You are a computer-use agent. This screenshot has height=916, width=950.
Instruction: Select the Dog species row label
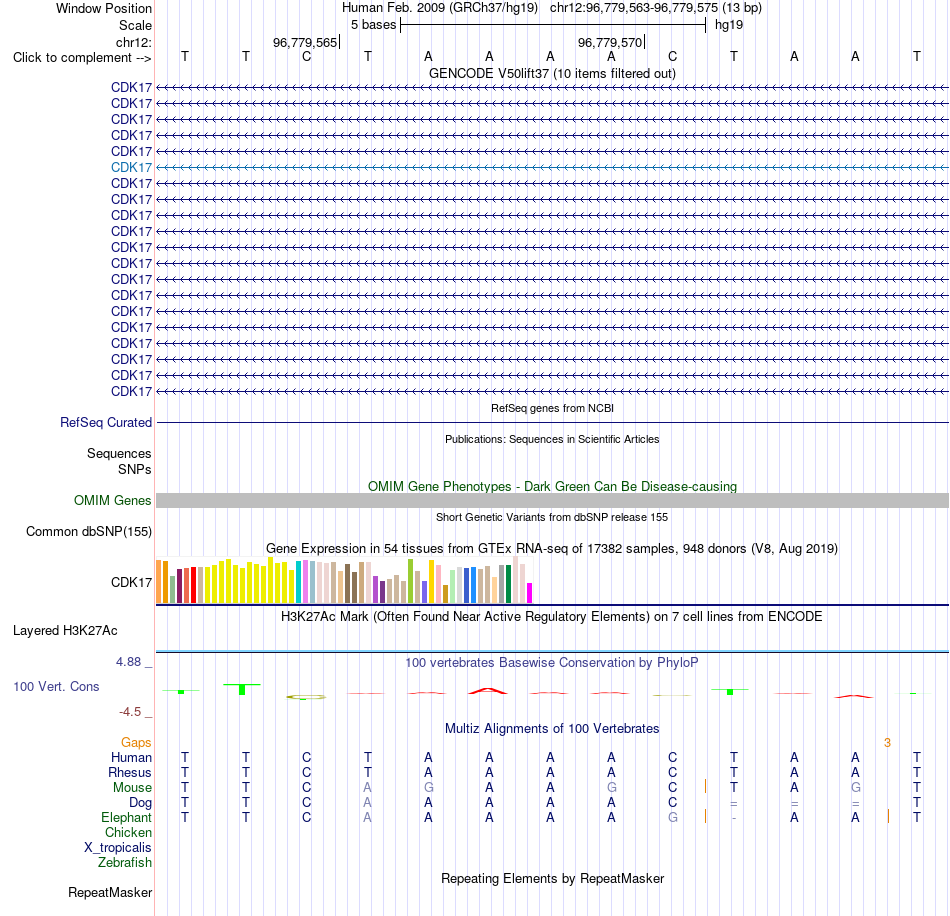pyautogui.click(x=141, y=803)
